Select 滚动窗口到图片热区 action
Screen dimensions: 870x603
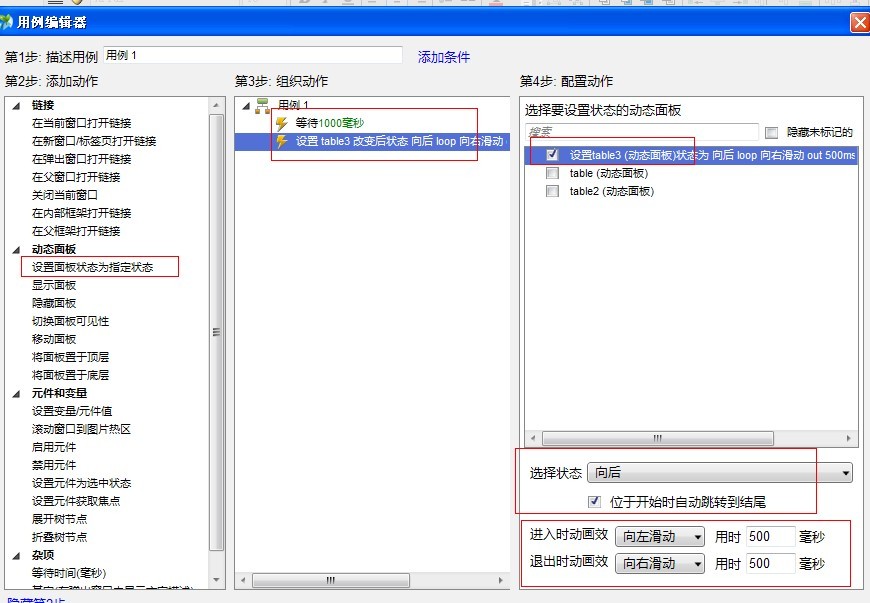(82, 429)
